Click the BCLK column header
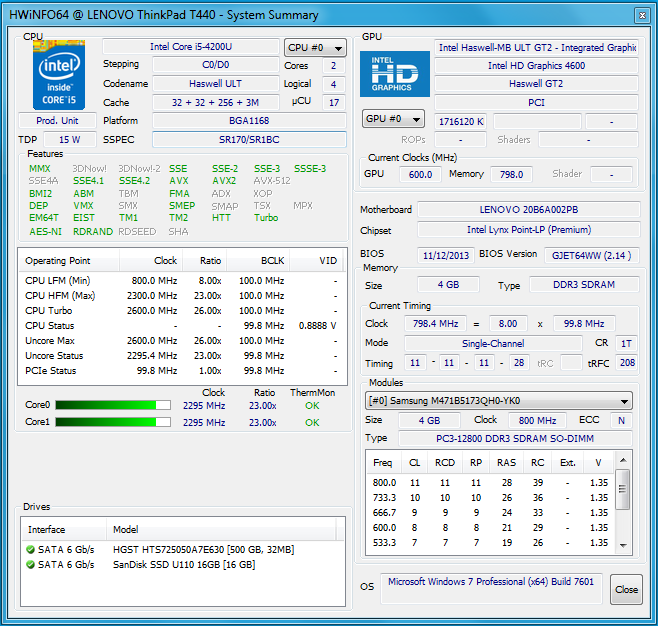 pyautogui.click(x=258, y=261)
